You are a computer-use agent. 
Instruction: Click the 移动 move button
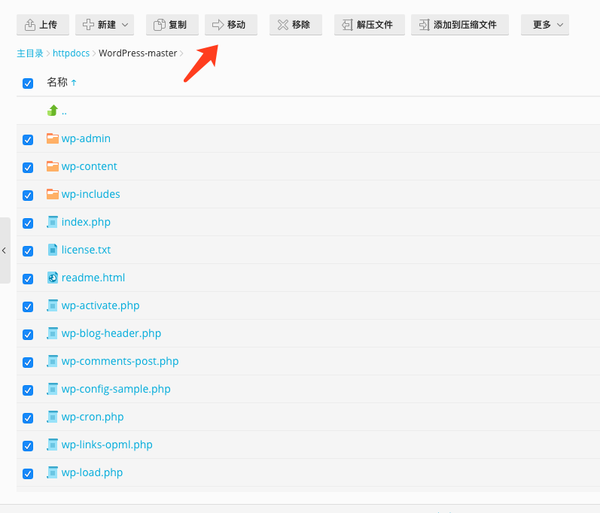coord(231,25)
